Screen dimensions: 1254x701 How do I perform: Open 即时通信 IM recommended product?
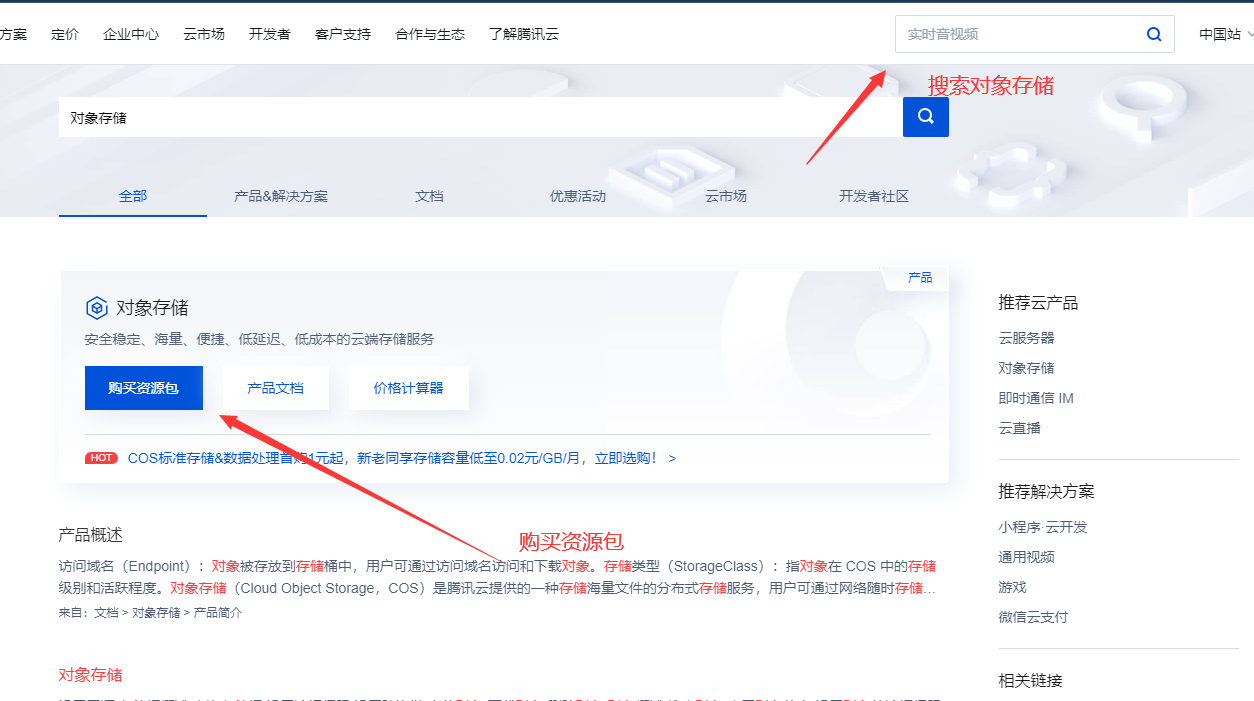coord(1036,398)
